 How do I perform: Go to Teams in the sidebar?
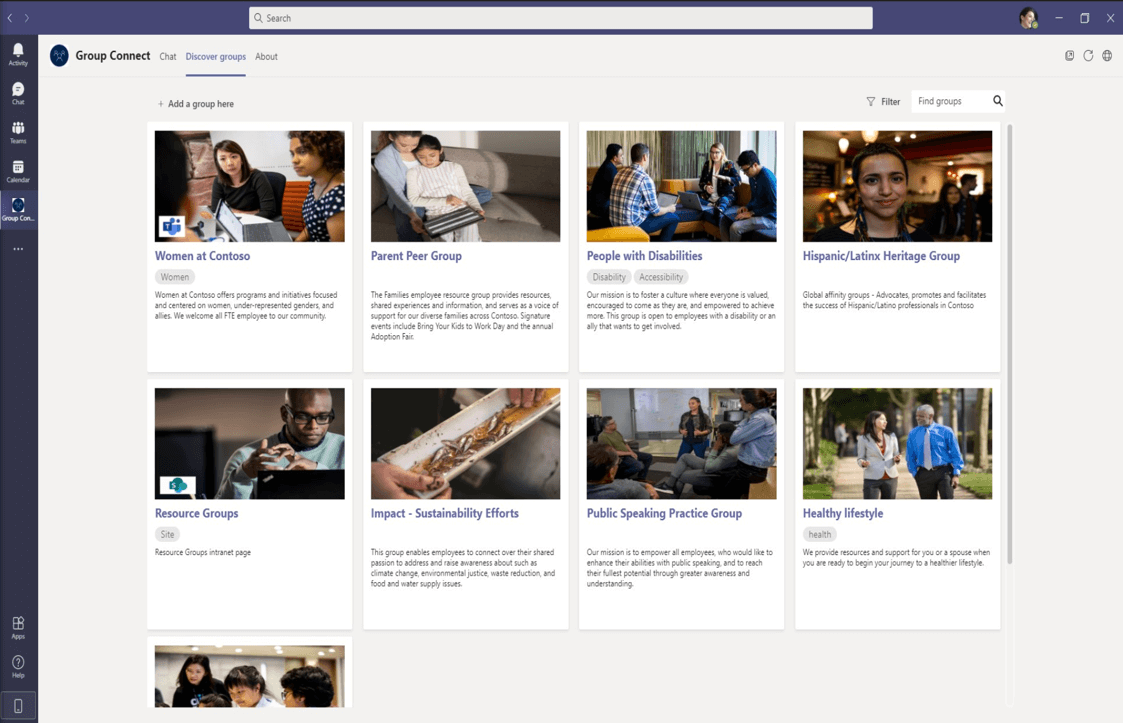[x=18, y=132]
